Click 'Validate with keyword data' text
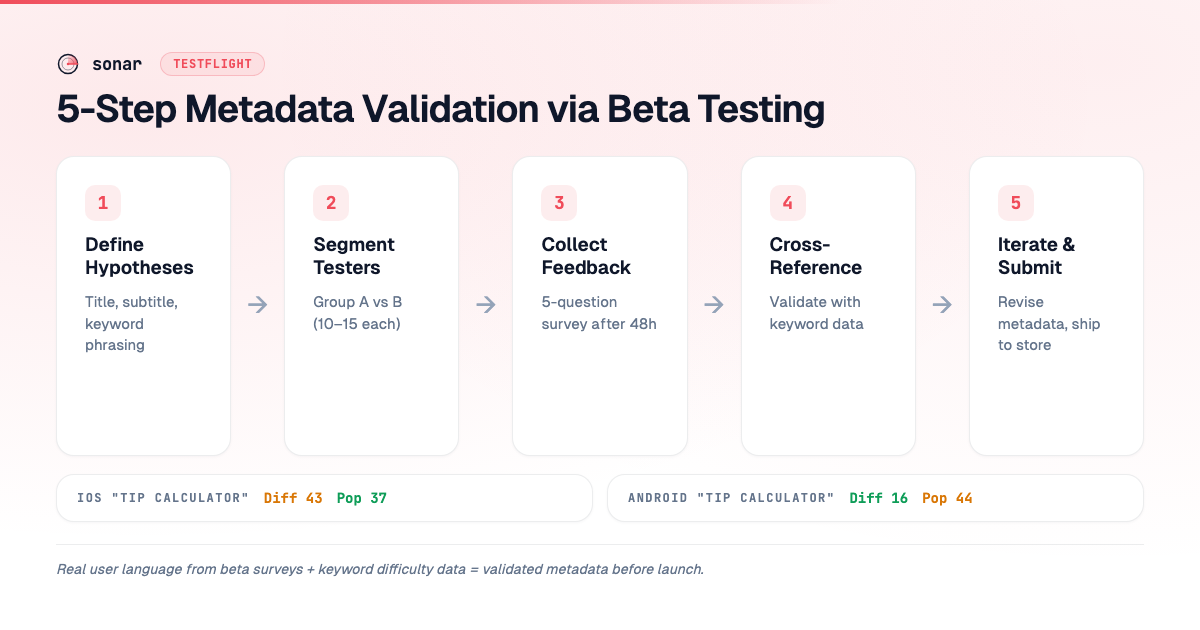 [x=816, y=313]
